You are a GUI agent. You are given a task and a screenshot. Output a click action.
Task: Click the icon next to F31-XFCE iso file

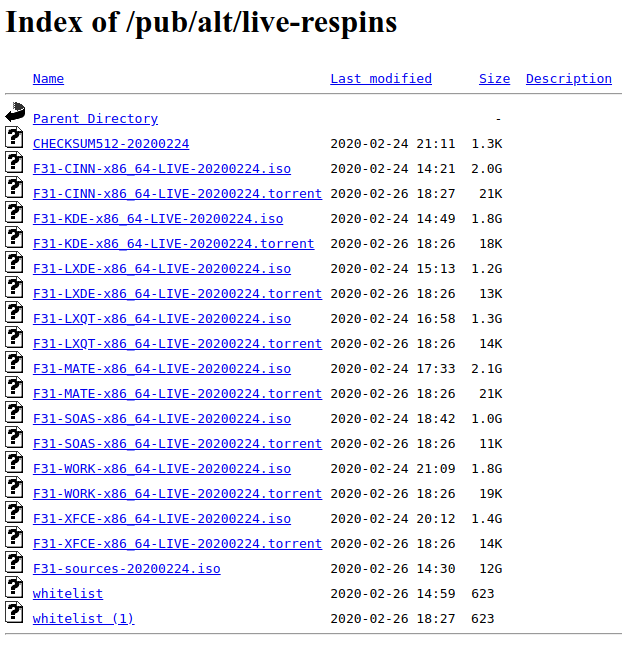14,512
